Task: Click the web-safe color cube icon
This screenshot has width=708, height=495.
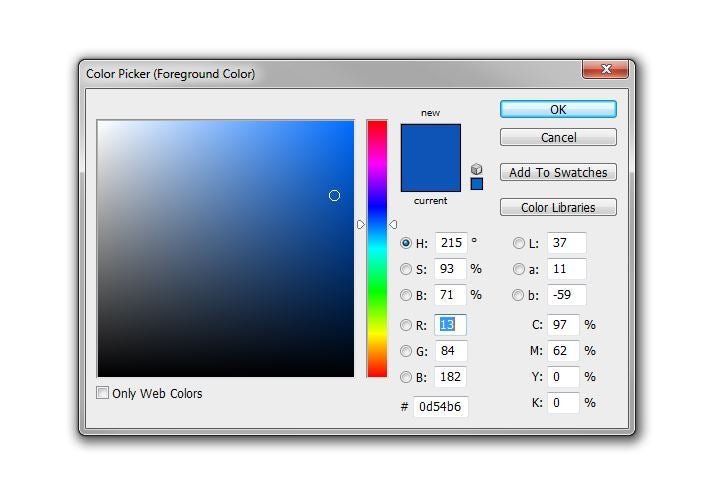Action: (476, 169)
